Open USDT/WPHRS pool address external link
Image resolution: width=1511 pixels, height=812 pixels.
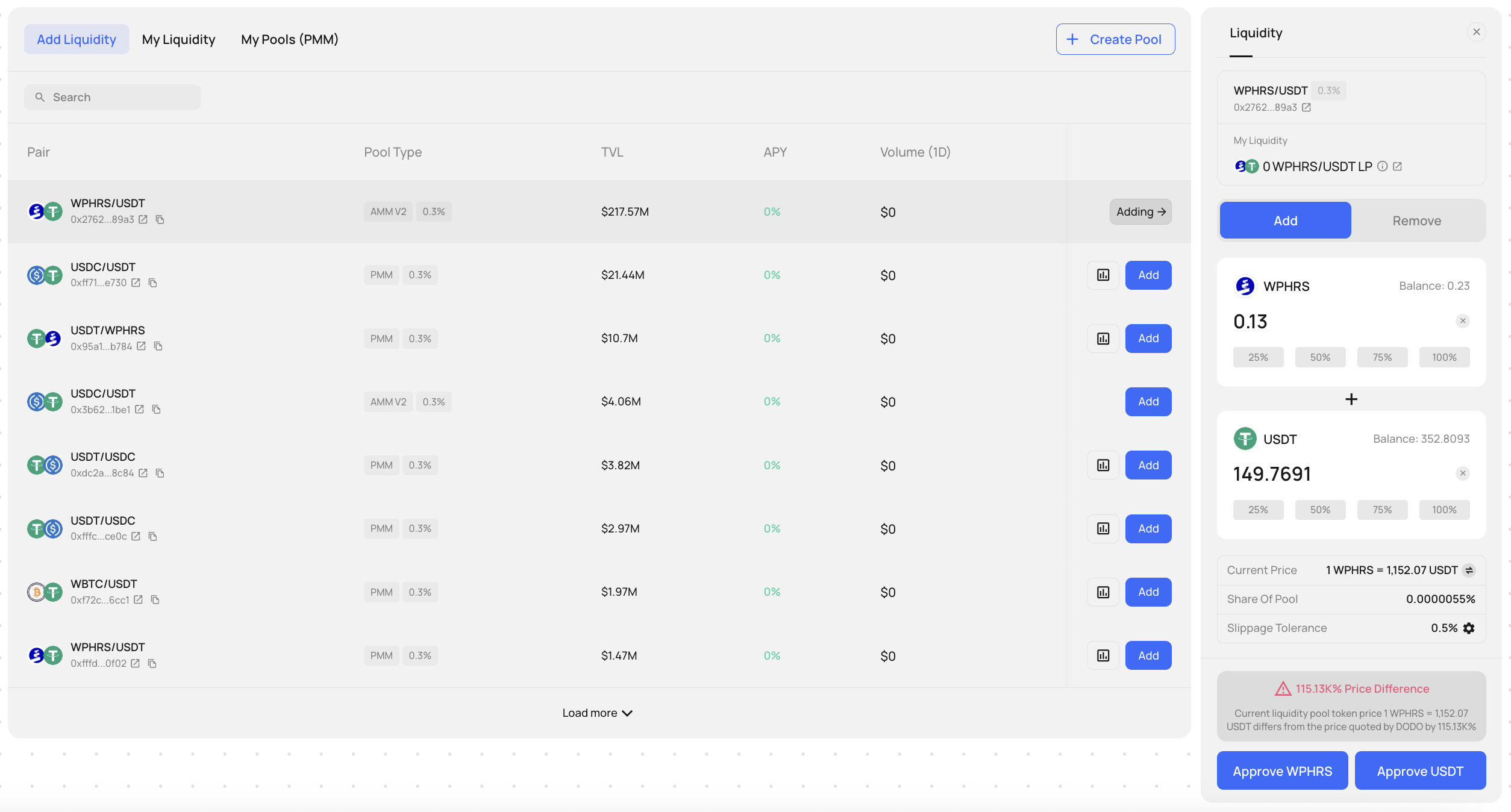141,346
